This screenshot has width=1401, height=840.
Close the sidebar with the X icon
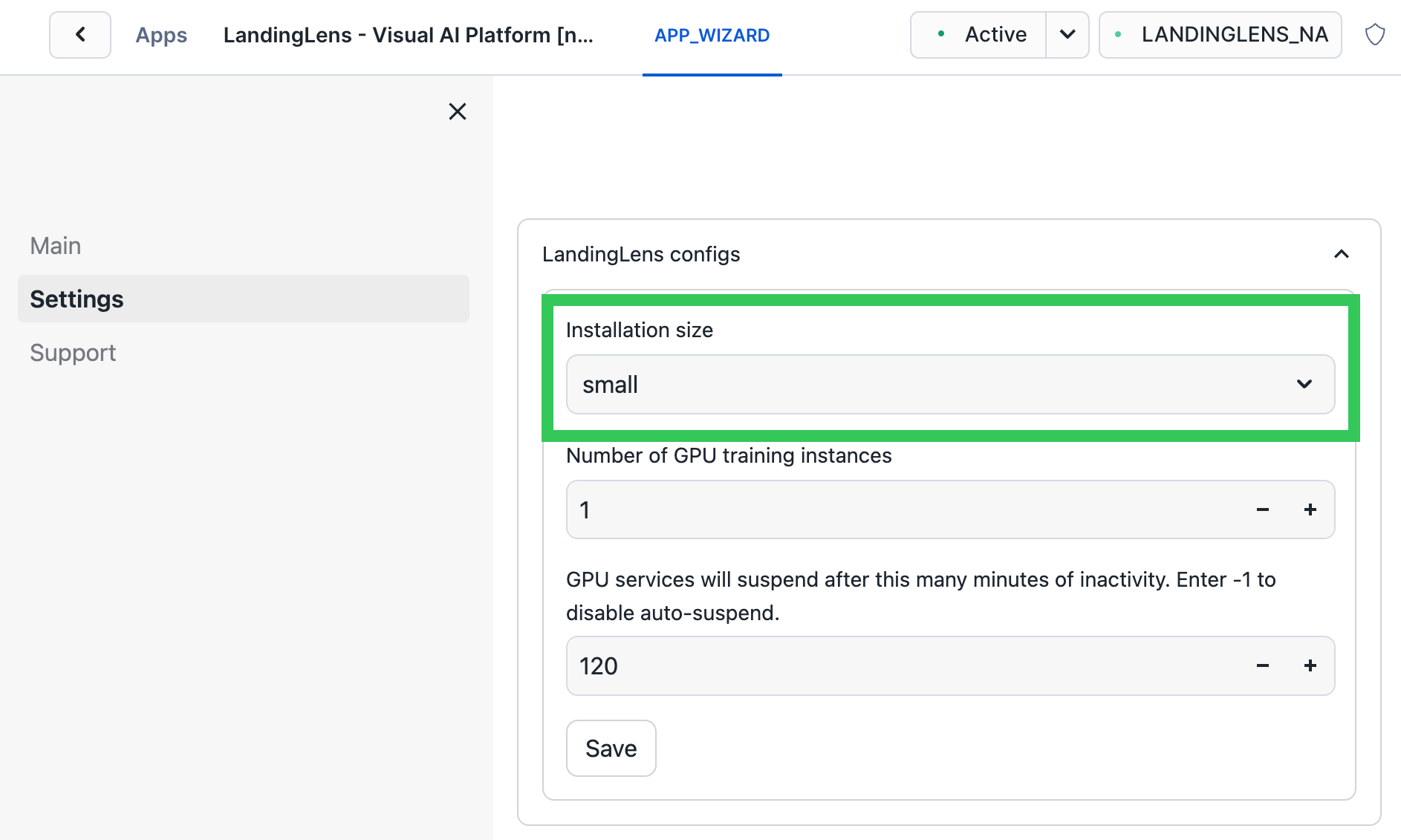click(458, 111)
